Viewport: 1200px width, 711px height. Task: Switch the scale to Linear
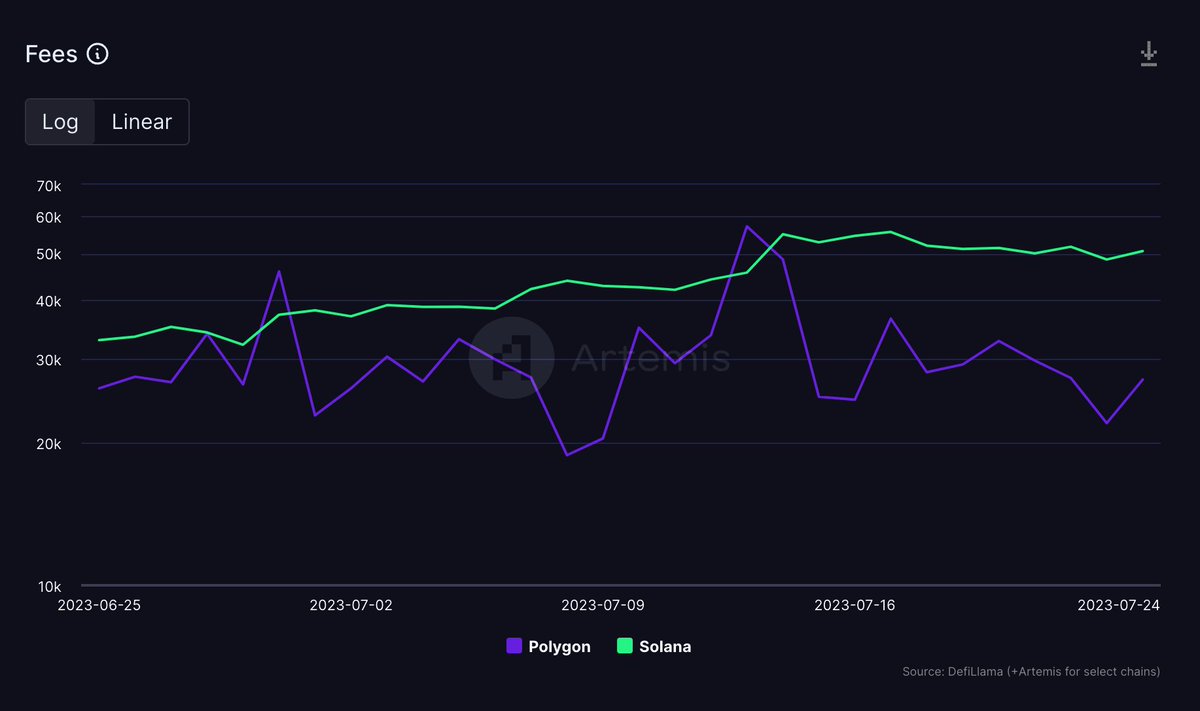click(x=141, y=121)
